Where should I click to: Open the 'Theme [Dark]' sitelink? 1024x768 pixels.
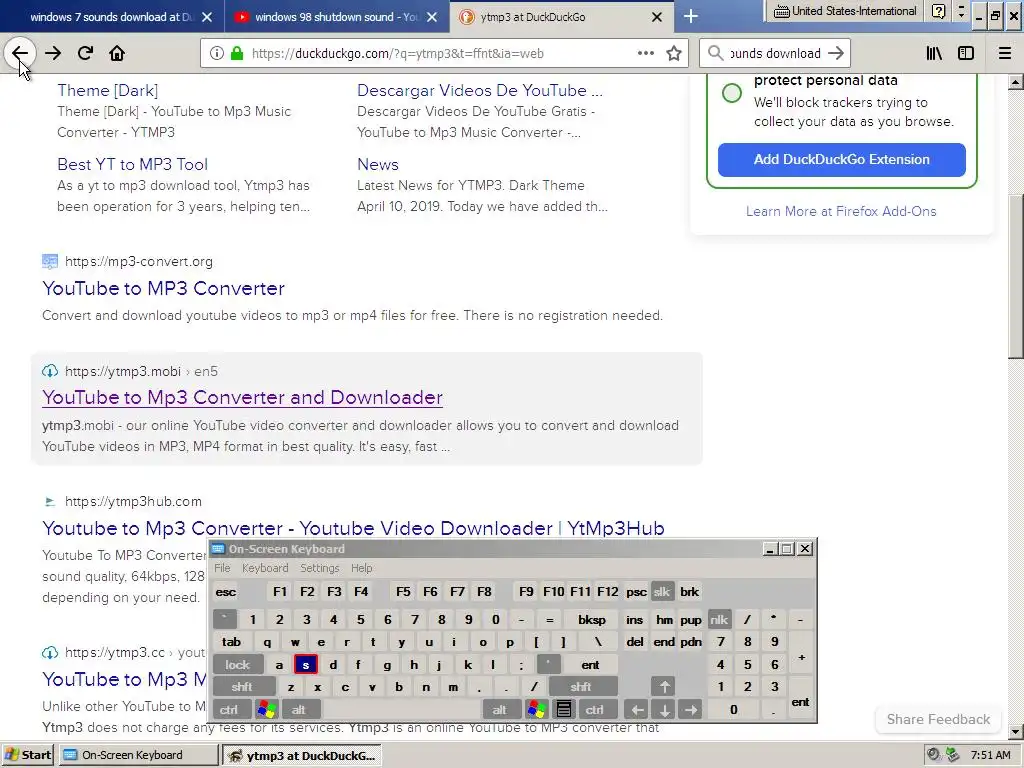pos(108,90)
